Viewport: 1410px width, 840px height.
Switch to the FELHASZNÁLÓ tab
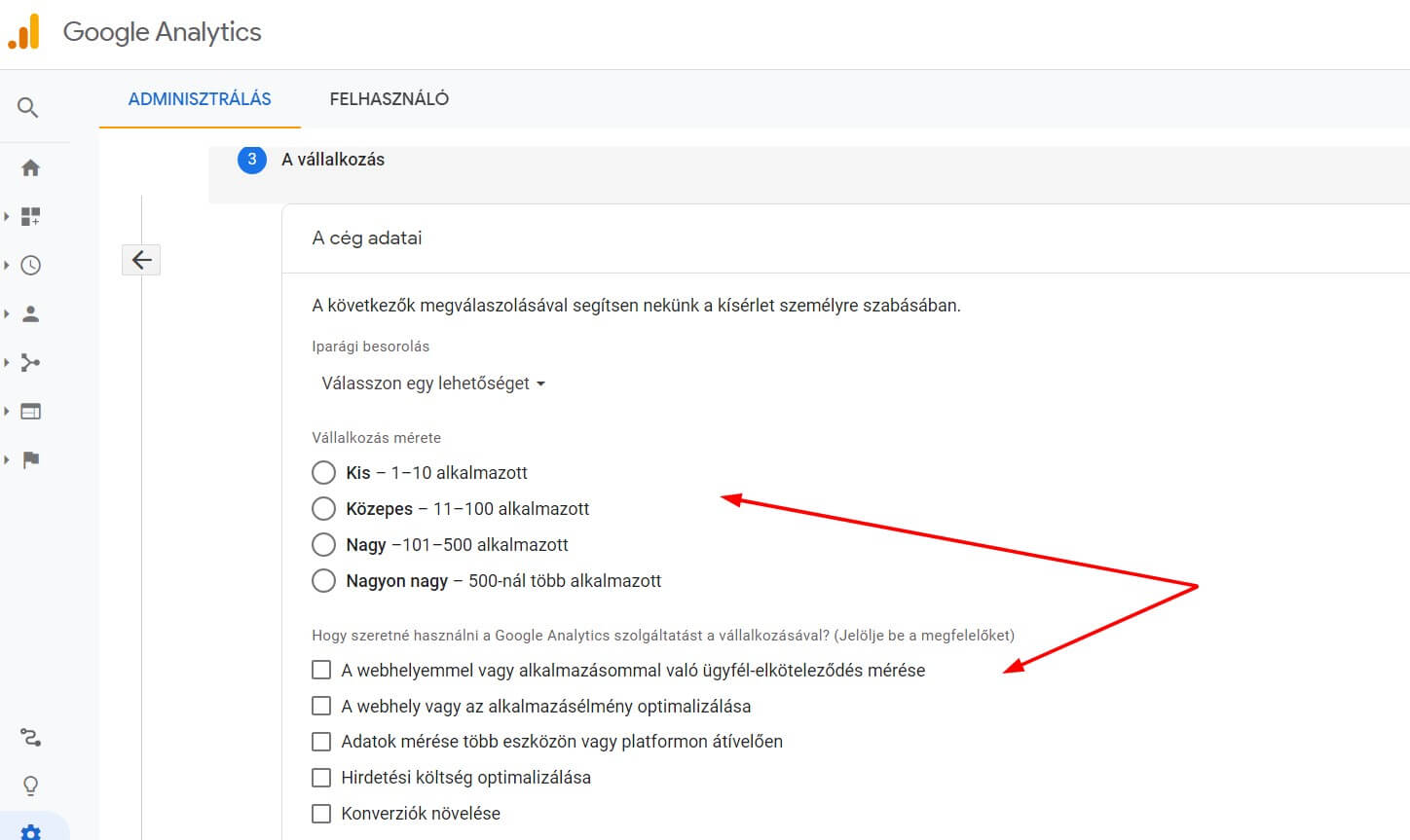(390, 98)
